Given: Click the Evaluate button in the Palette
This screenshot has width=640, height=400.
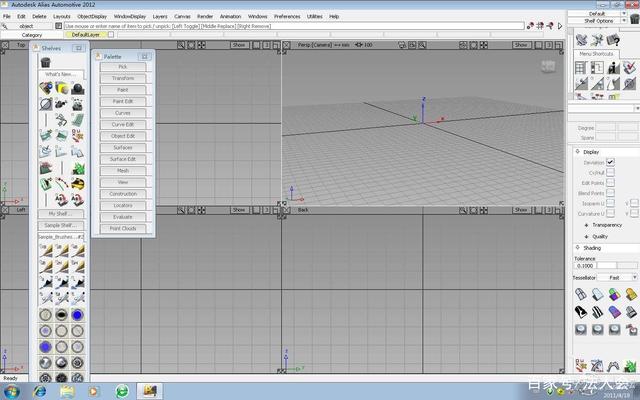Looking at the screenshot, I should pos(123,217).
